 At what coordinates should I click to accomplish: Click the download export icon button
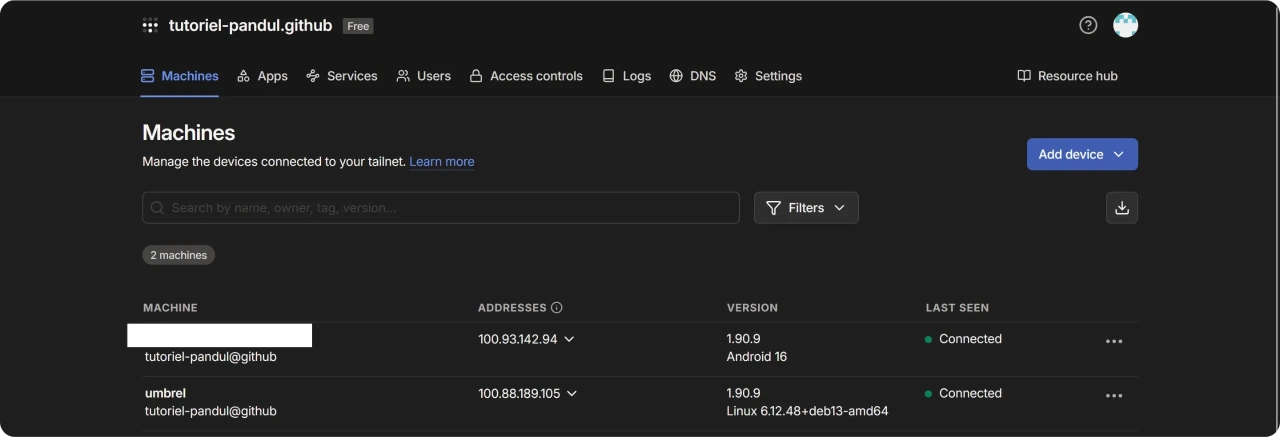(1121, 208)
